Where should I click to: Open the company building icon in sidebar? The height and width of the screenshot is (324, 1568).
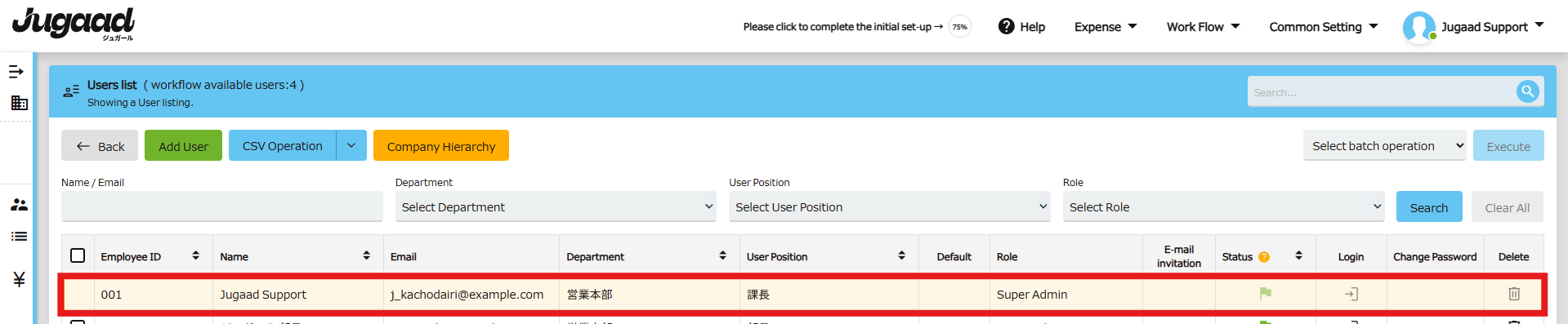(19, 103)
